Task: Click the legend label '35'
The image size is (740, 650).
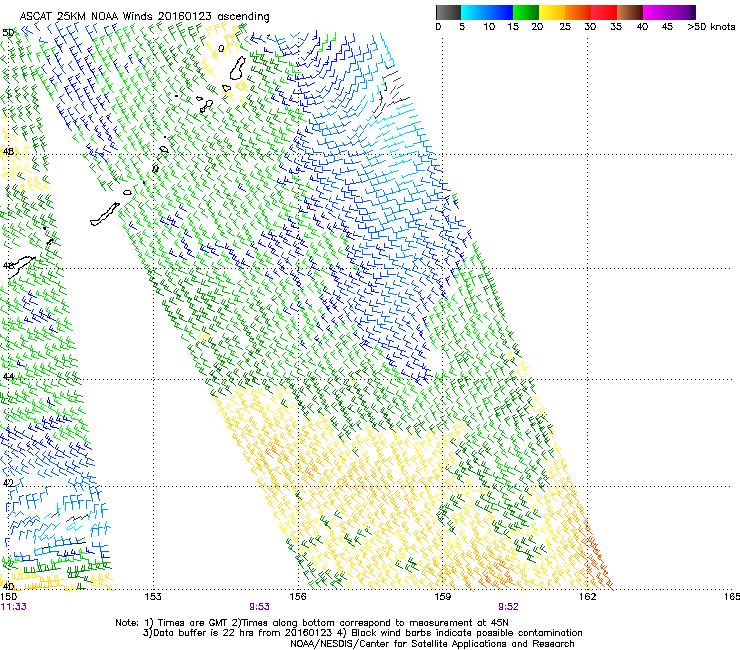Action: tap(616, 27)
